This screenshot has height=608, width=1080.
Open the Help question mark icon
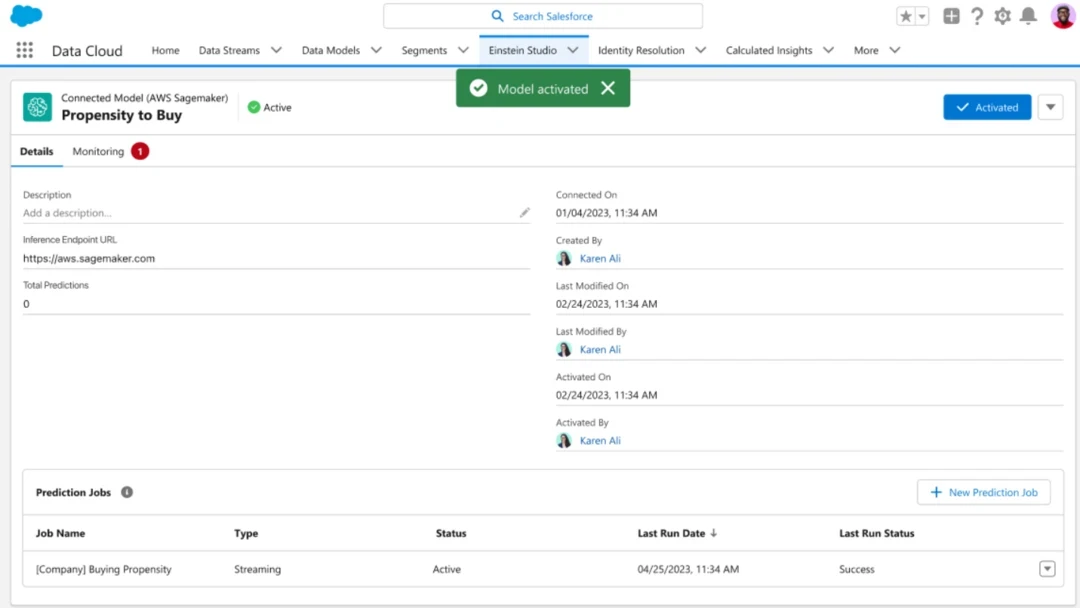point(977,17)
